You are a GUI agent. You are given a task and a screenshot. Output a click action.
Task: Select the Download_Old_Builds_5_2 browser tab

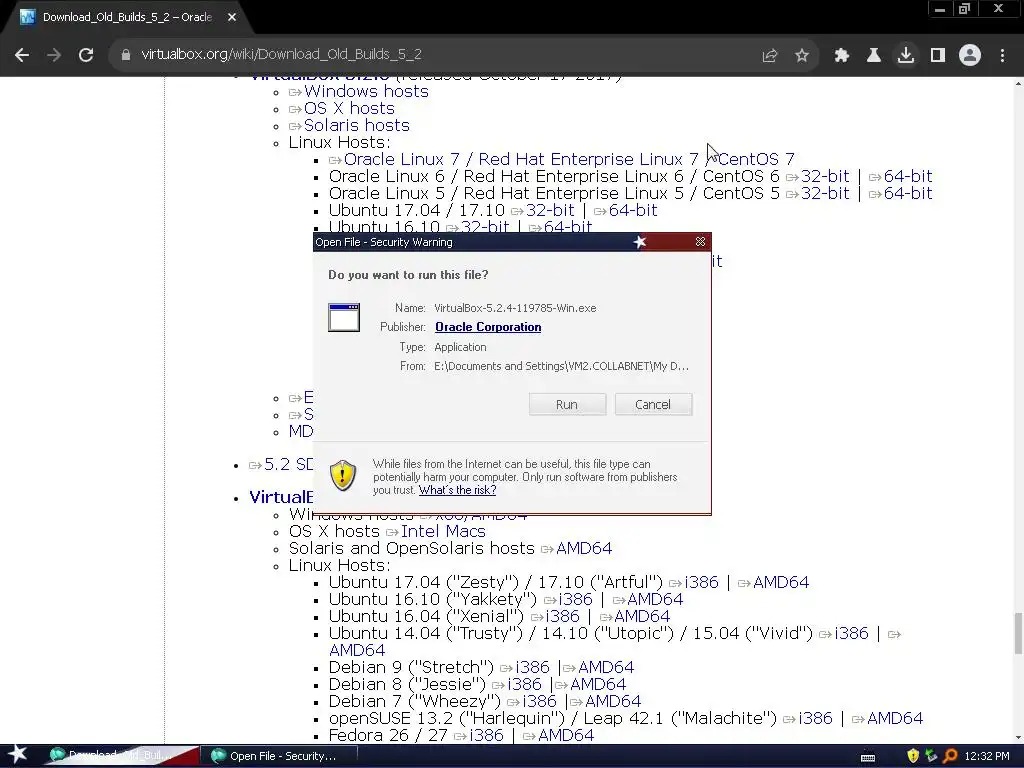(x=127, y=18)
